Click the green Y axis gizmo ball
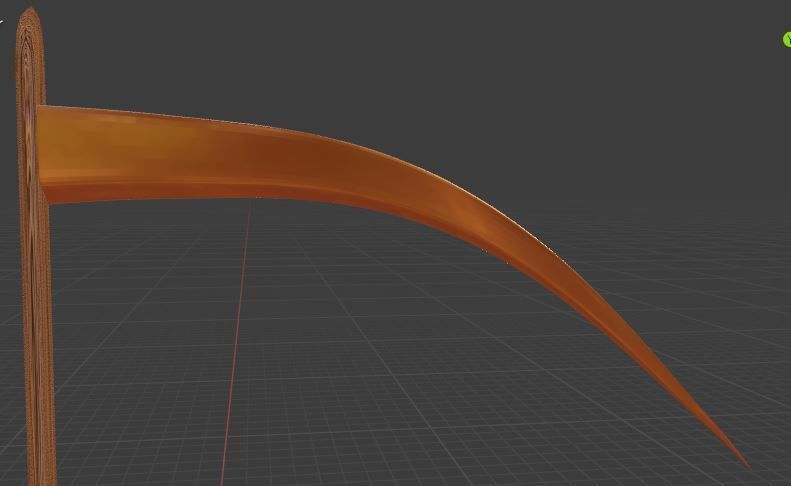 [787, 39]
